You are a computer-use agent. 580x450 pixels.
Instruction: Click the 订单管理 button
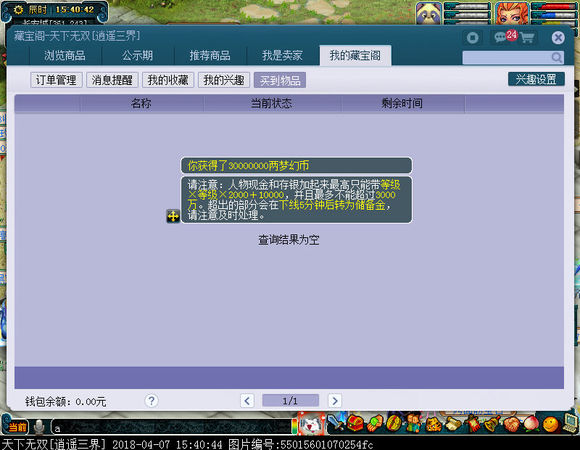click(x=56, y=80)
